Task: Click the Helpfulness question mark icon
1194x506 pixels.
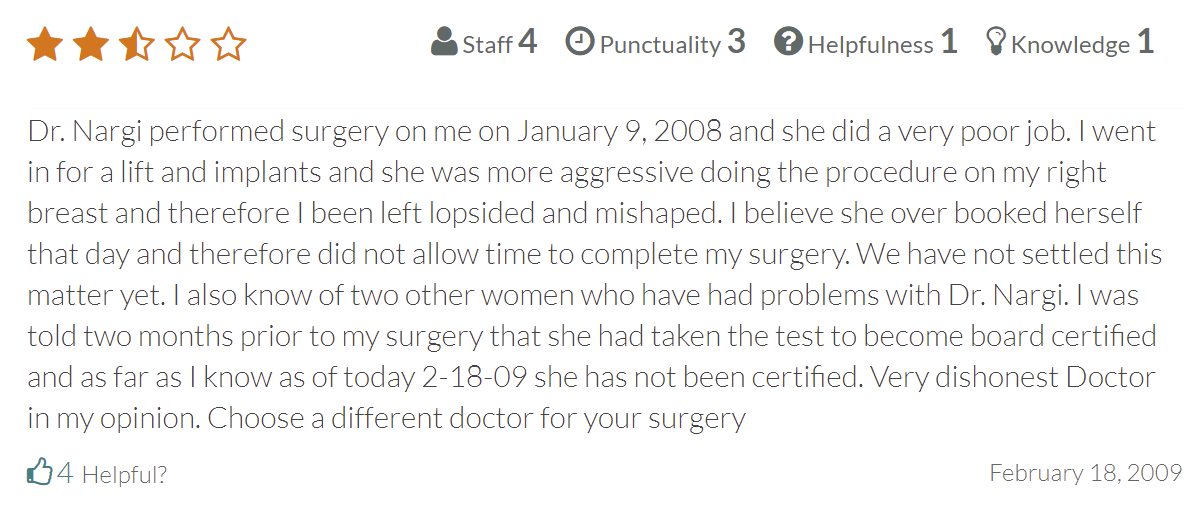Action: tap(788, 42)
